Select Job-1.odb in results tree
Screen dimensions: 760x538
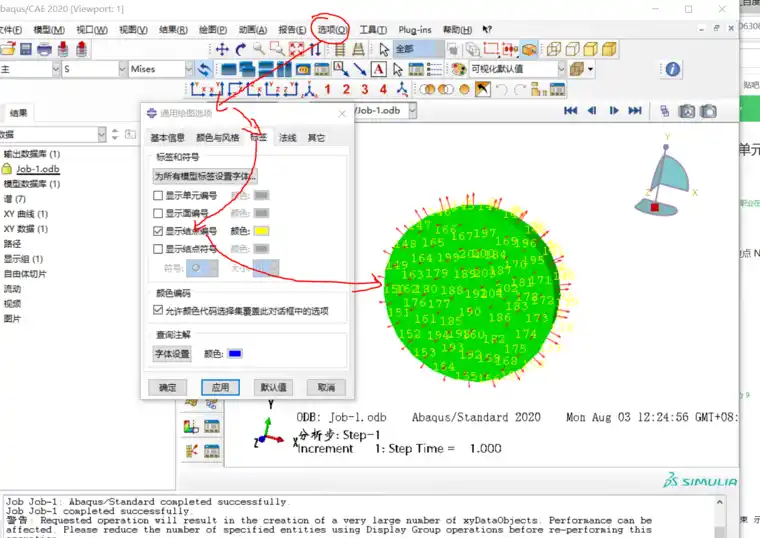pyautogui.click(x=38, y=169)
